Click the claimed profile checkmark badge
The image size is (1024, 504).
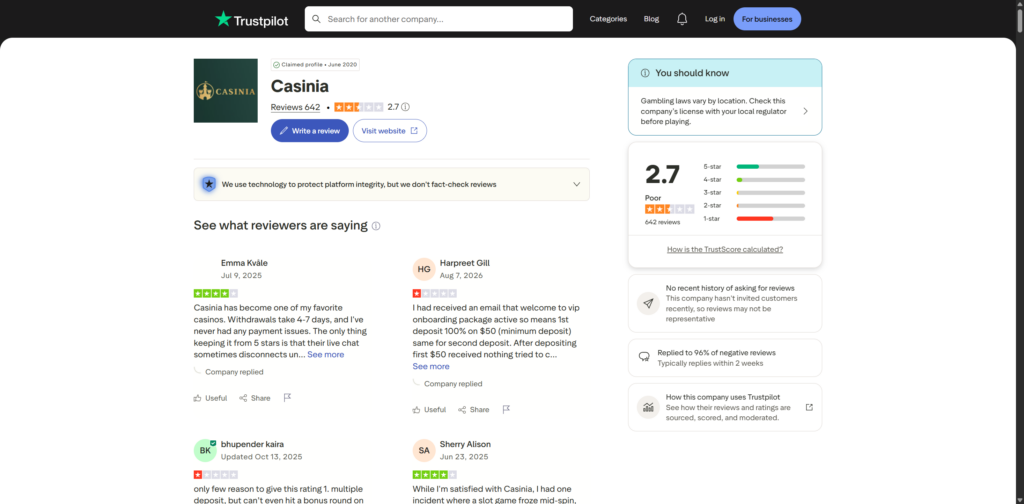[x=277, y=65]
